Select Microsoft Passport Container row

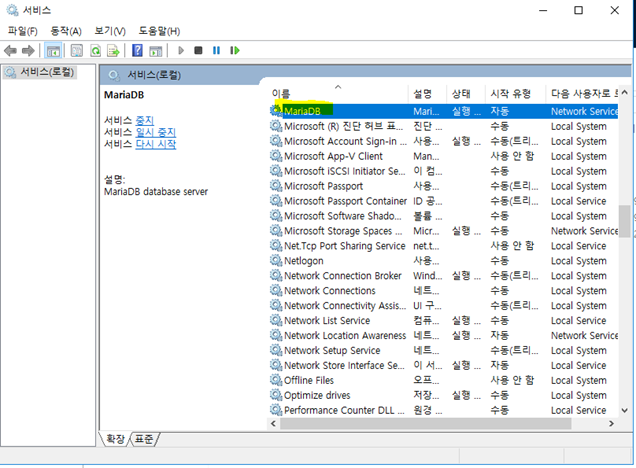444,201
